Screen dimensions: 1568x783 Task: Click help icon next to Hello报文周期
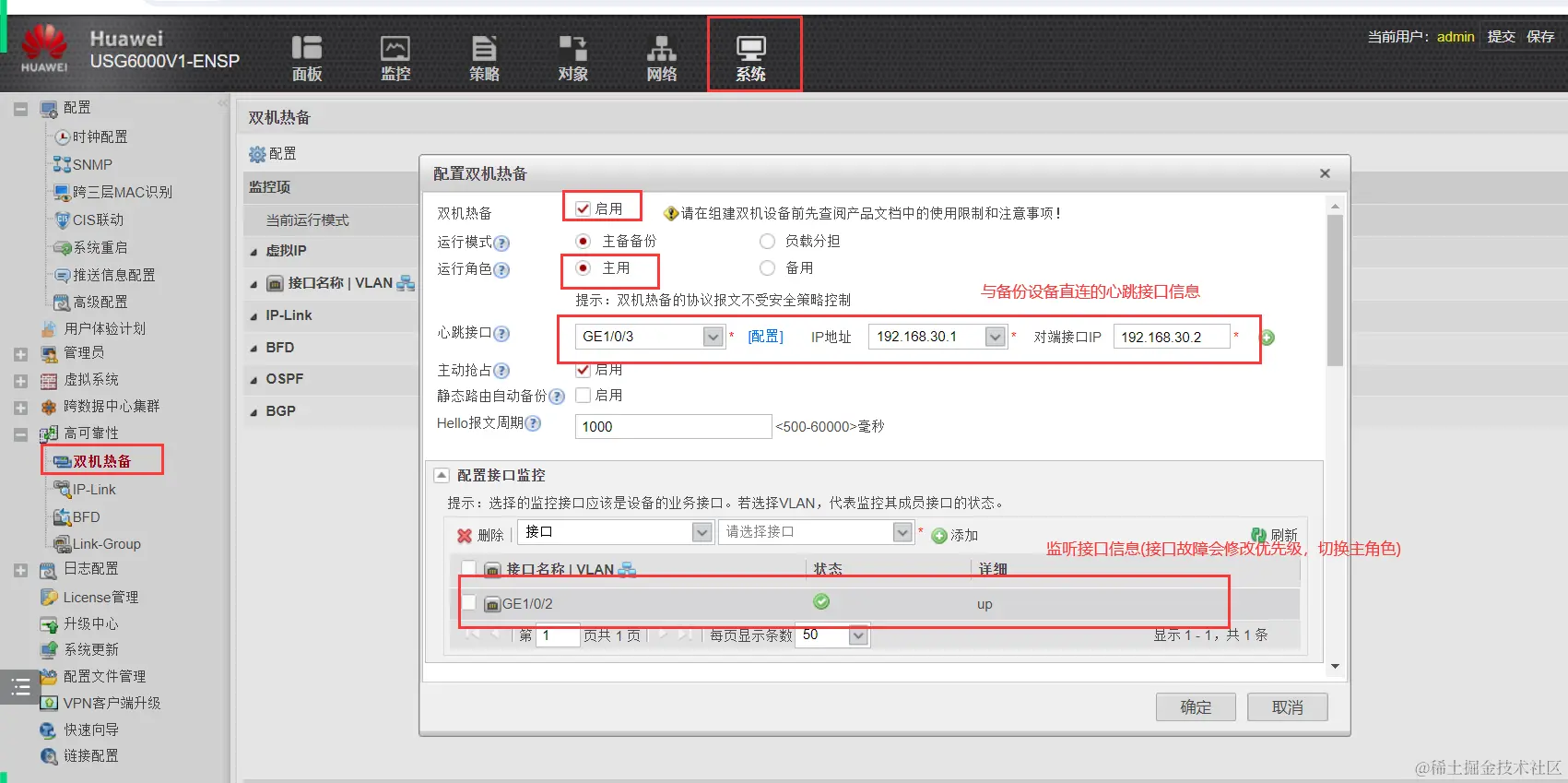click(x=533, y=423)
